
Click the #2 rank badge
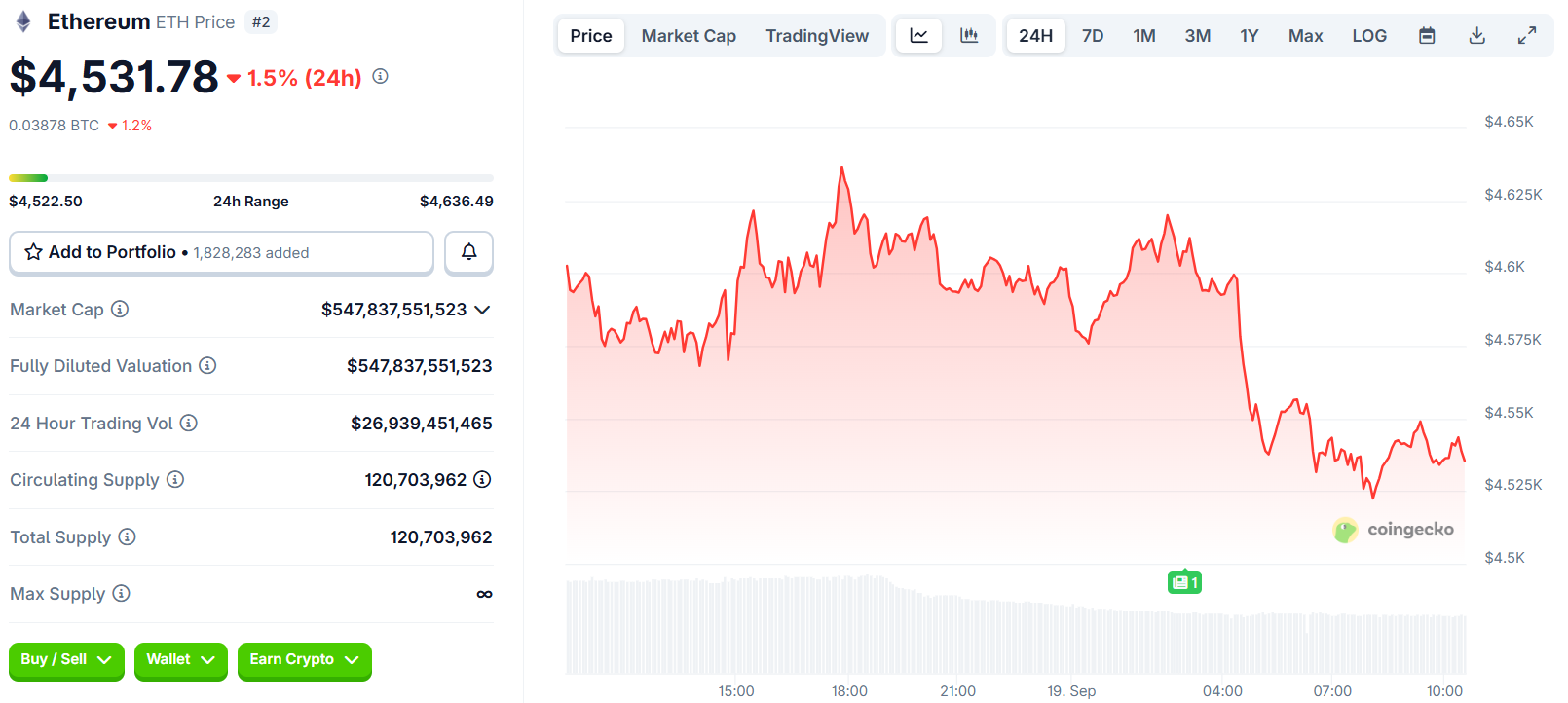261,21
